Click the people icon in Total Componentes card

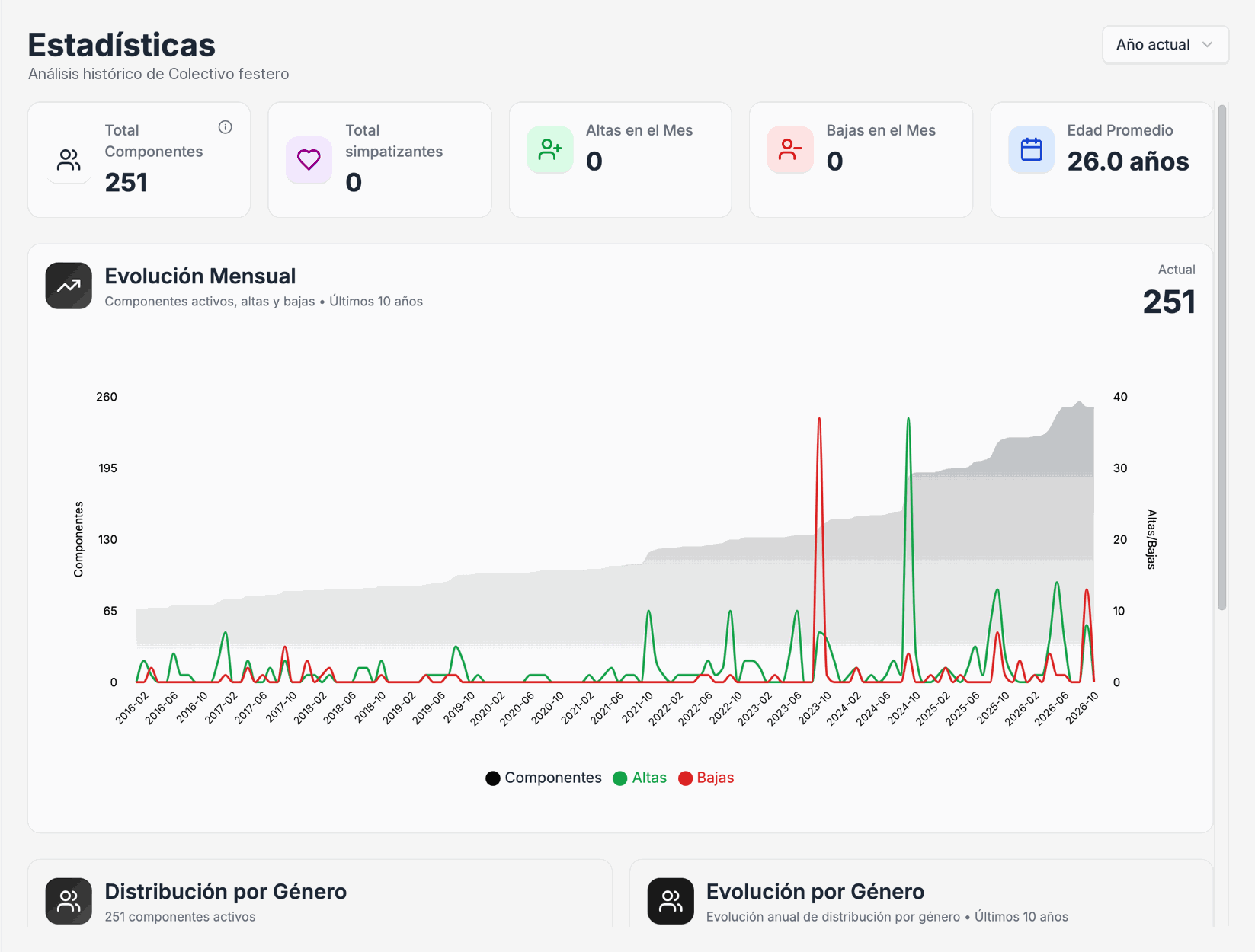click(69, 160)
